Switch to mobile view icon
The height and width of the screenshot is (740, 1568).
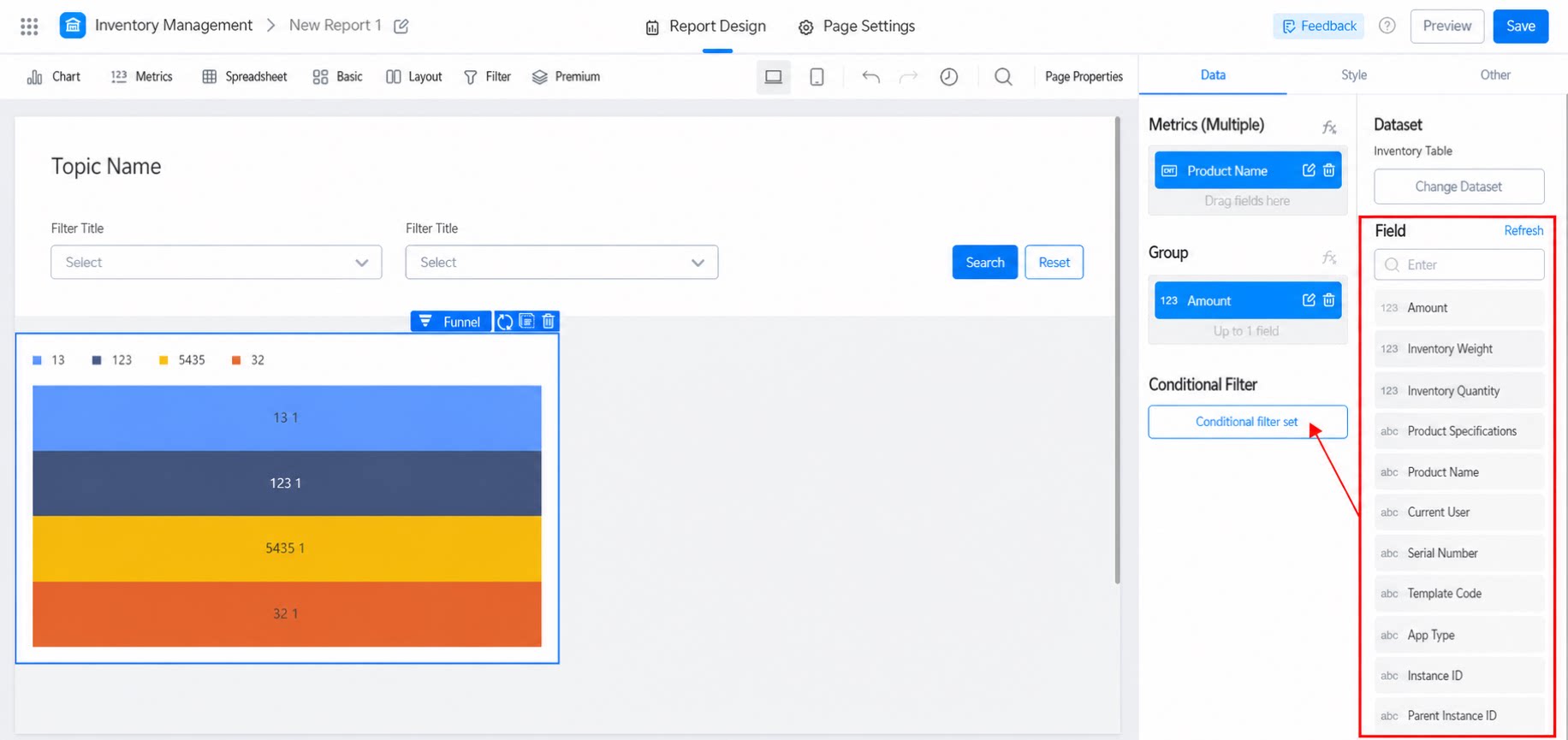(x=817, y=77)
